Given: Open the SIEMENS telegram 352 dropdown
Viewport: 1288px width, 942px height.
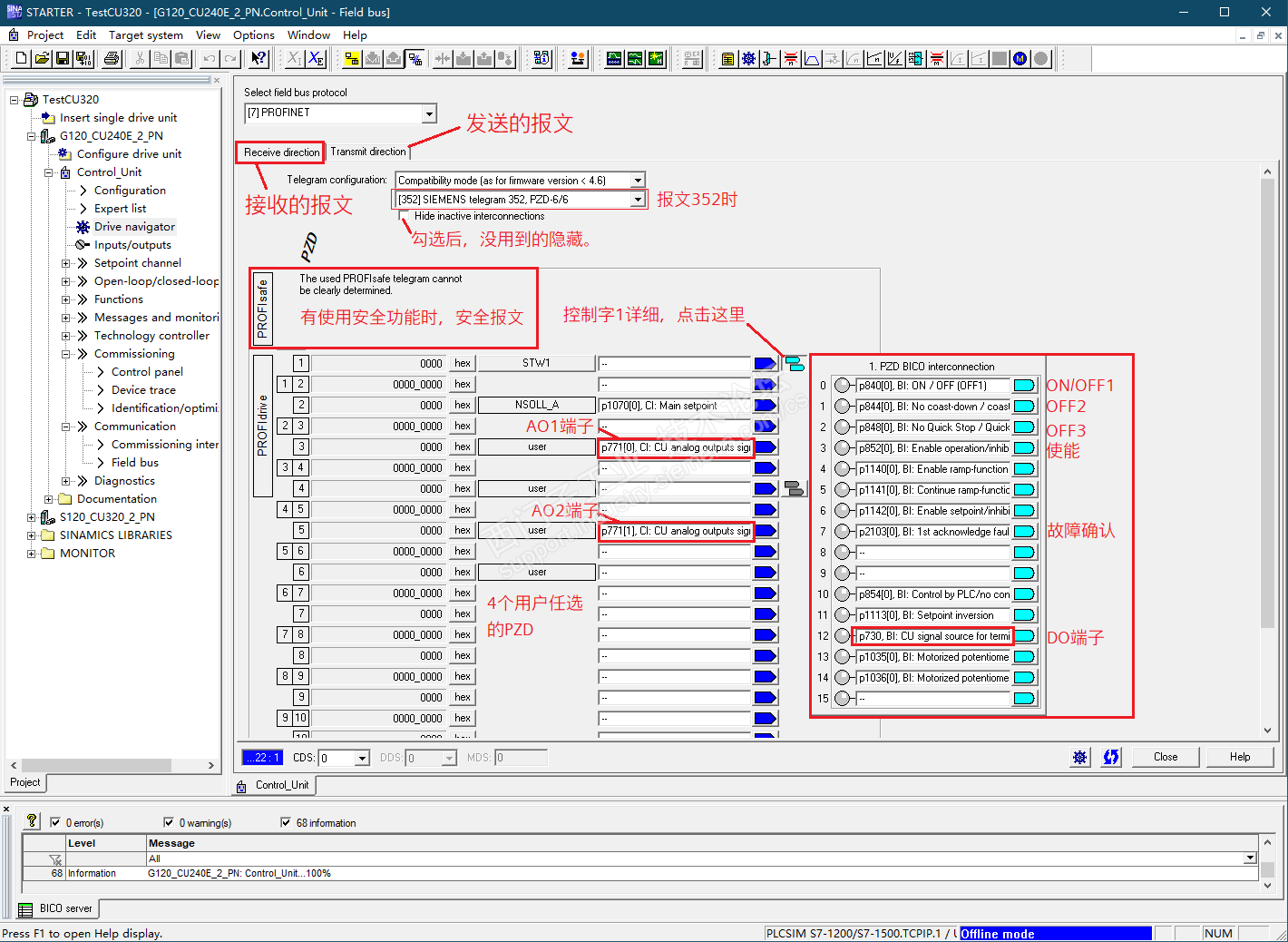Looking at the screenshot, I should 638,200.
